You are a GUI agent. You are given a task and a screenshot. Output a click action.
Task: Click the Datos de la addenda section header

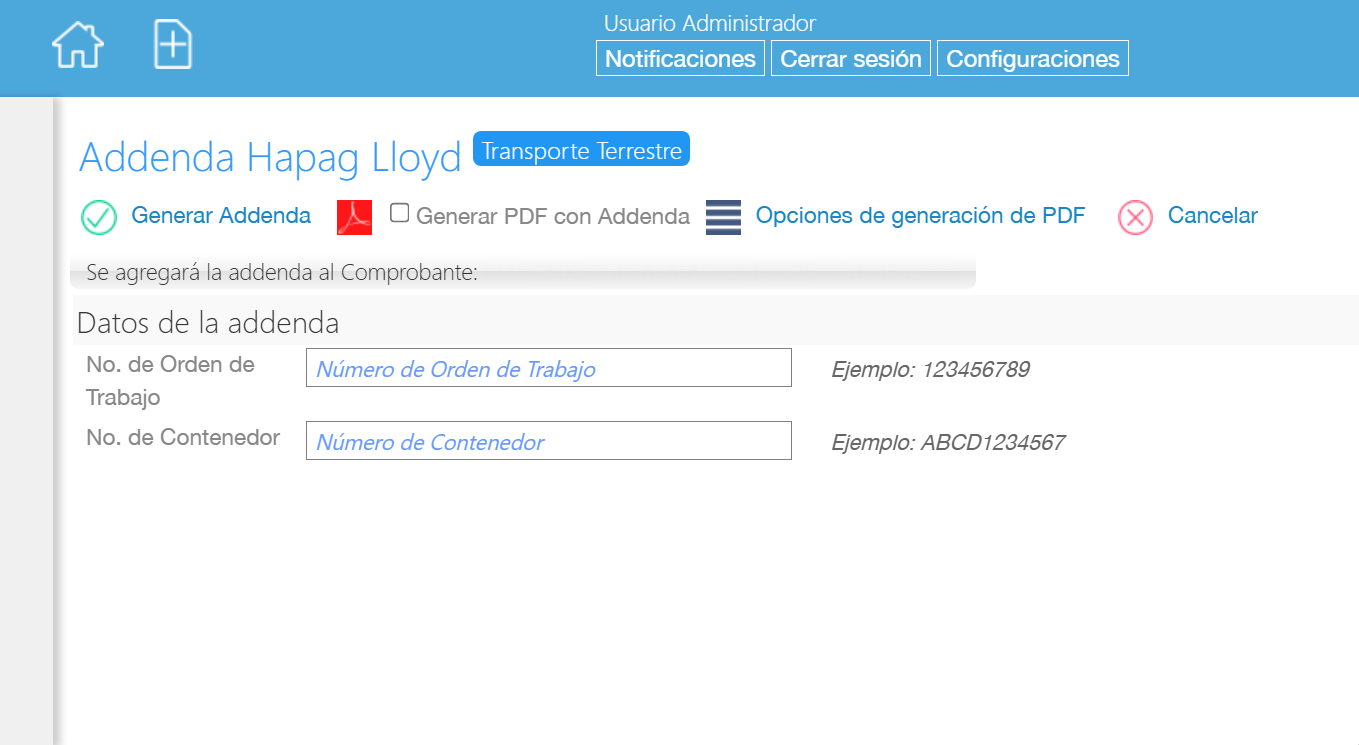pyautogui.click(x=208, y=323)
